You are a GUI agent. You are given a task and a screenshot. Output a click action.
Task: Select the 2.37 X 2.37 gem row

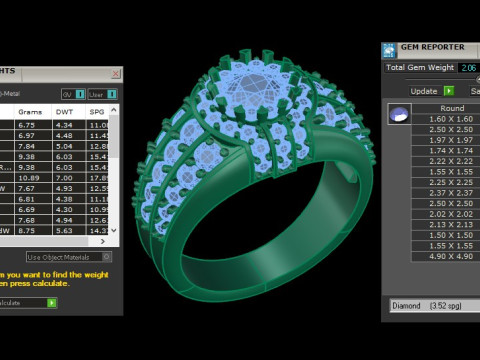(446, 193)
